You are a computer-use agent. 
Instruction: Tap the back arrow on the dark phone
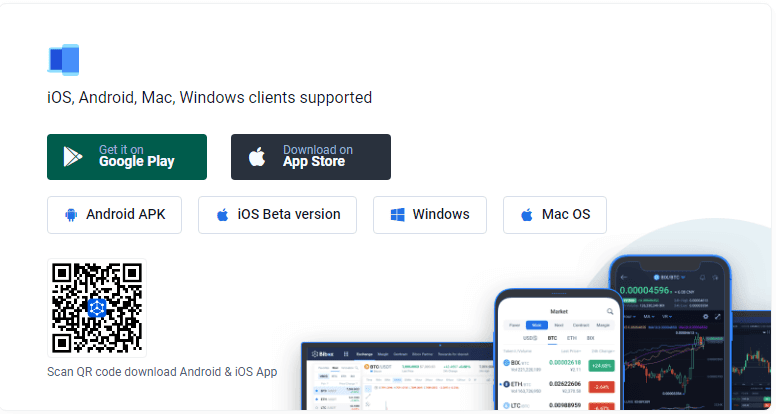pos(624,277)
